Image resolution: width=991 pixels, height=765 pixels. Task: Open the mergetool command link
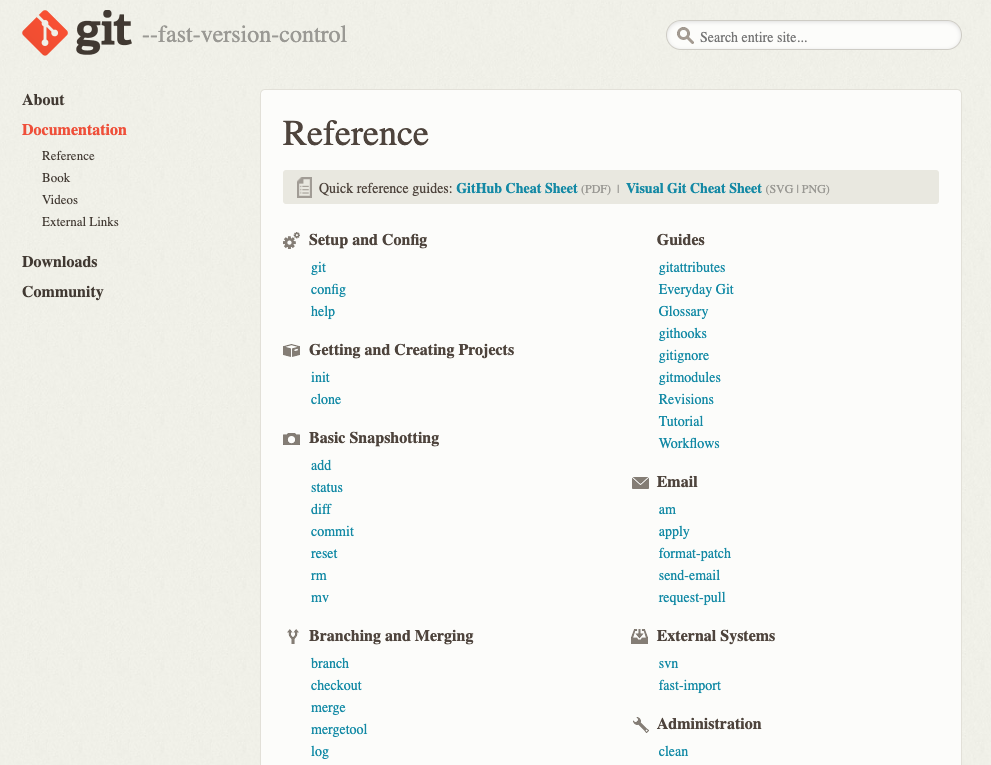coord(339,730)
